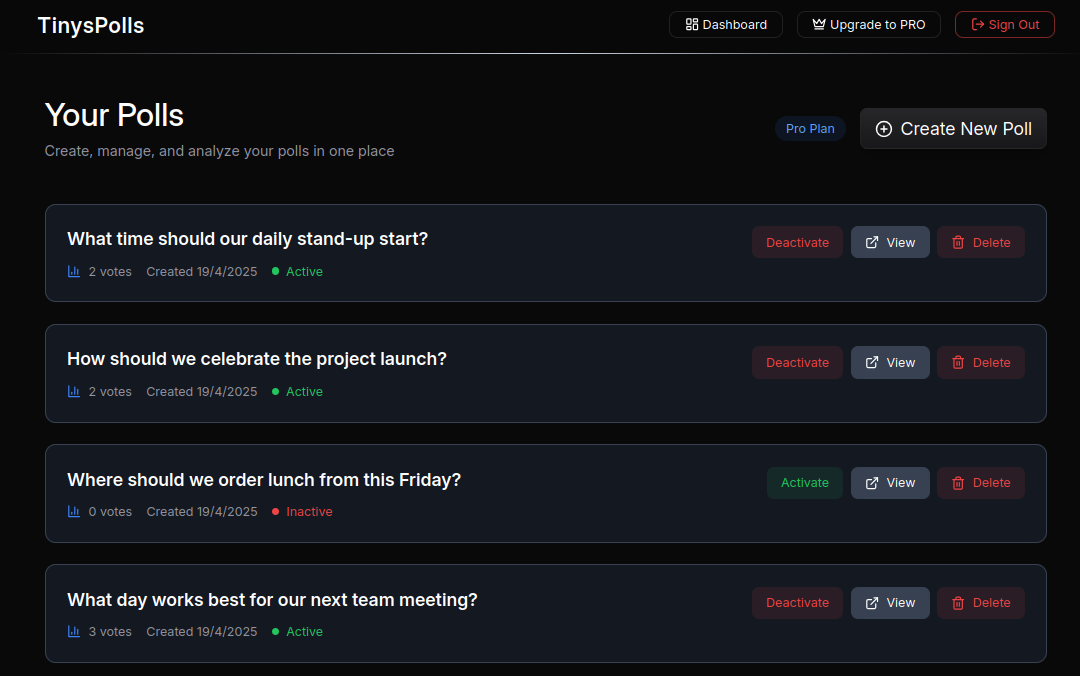Deactivate the daily stand-up poll
This screenshot has height=676, width=1080.
pos(797,242)
